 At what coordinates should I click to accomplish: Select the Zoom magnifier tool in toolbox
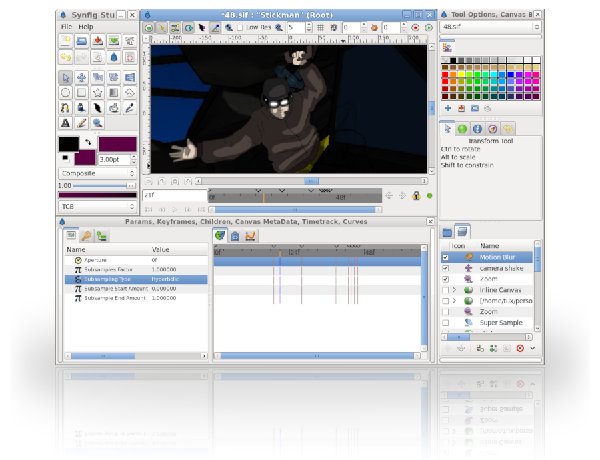98,123
